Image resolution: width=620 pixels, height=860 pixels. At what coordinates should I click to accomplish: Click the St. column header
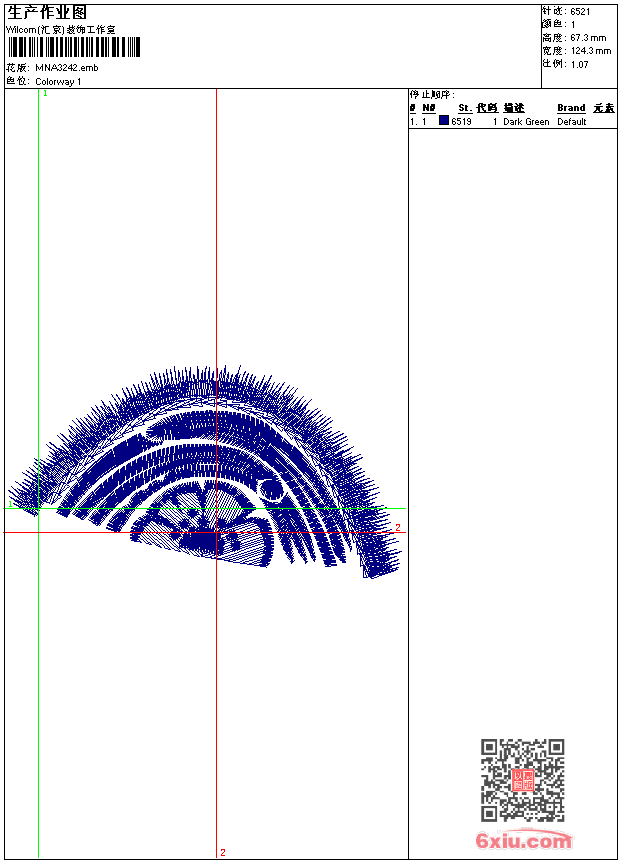(465, 108)
